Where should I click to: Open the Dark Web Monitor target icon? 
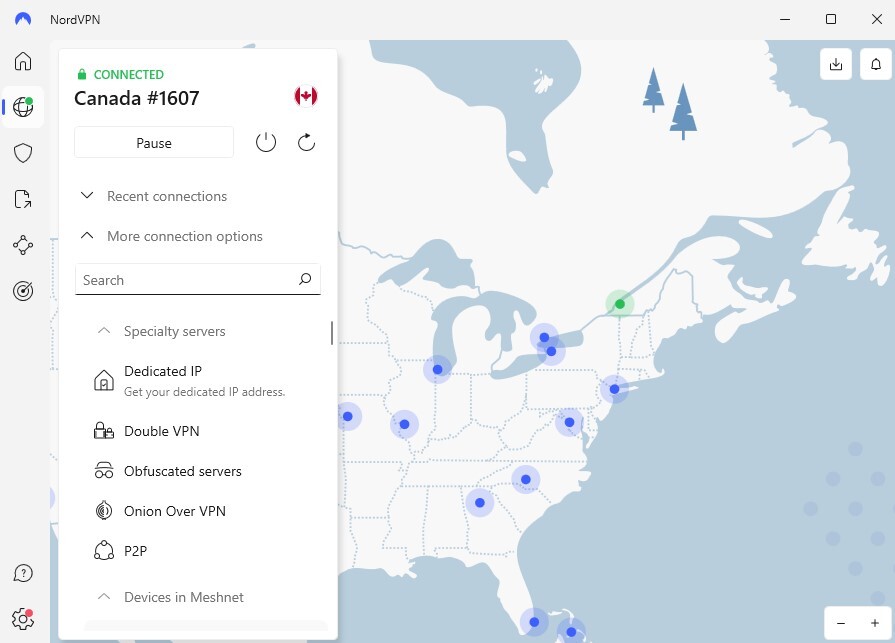23,291
